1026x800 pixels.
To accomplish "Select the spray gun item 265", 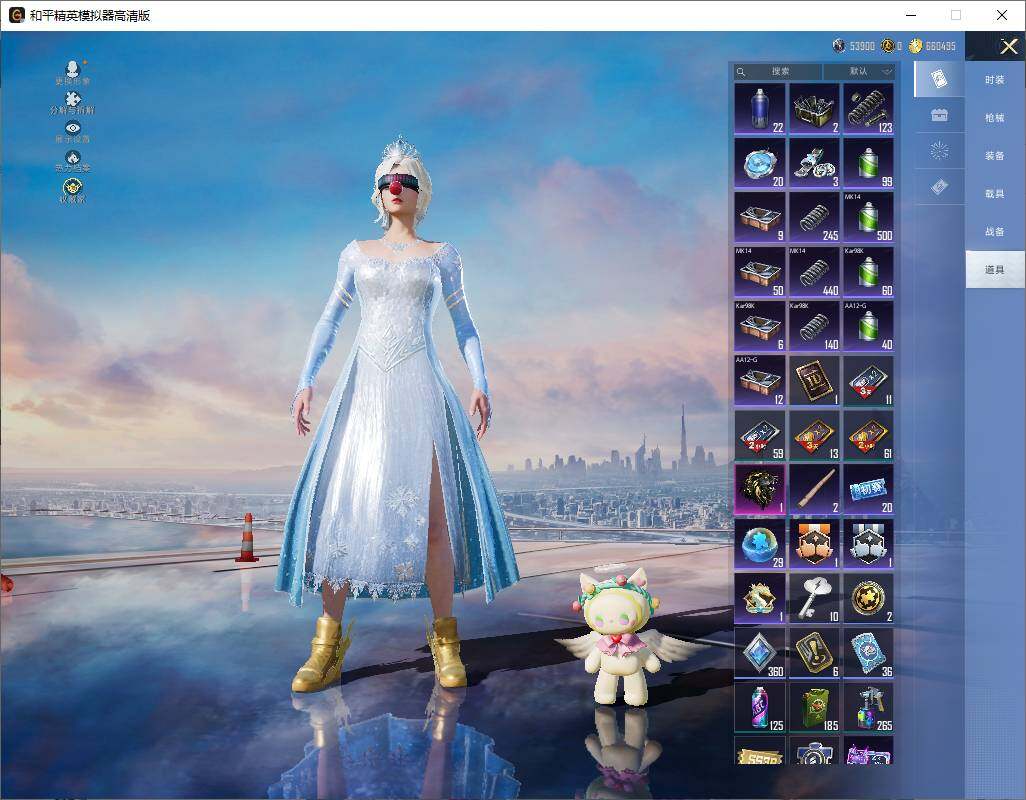I will coord(868,707).
